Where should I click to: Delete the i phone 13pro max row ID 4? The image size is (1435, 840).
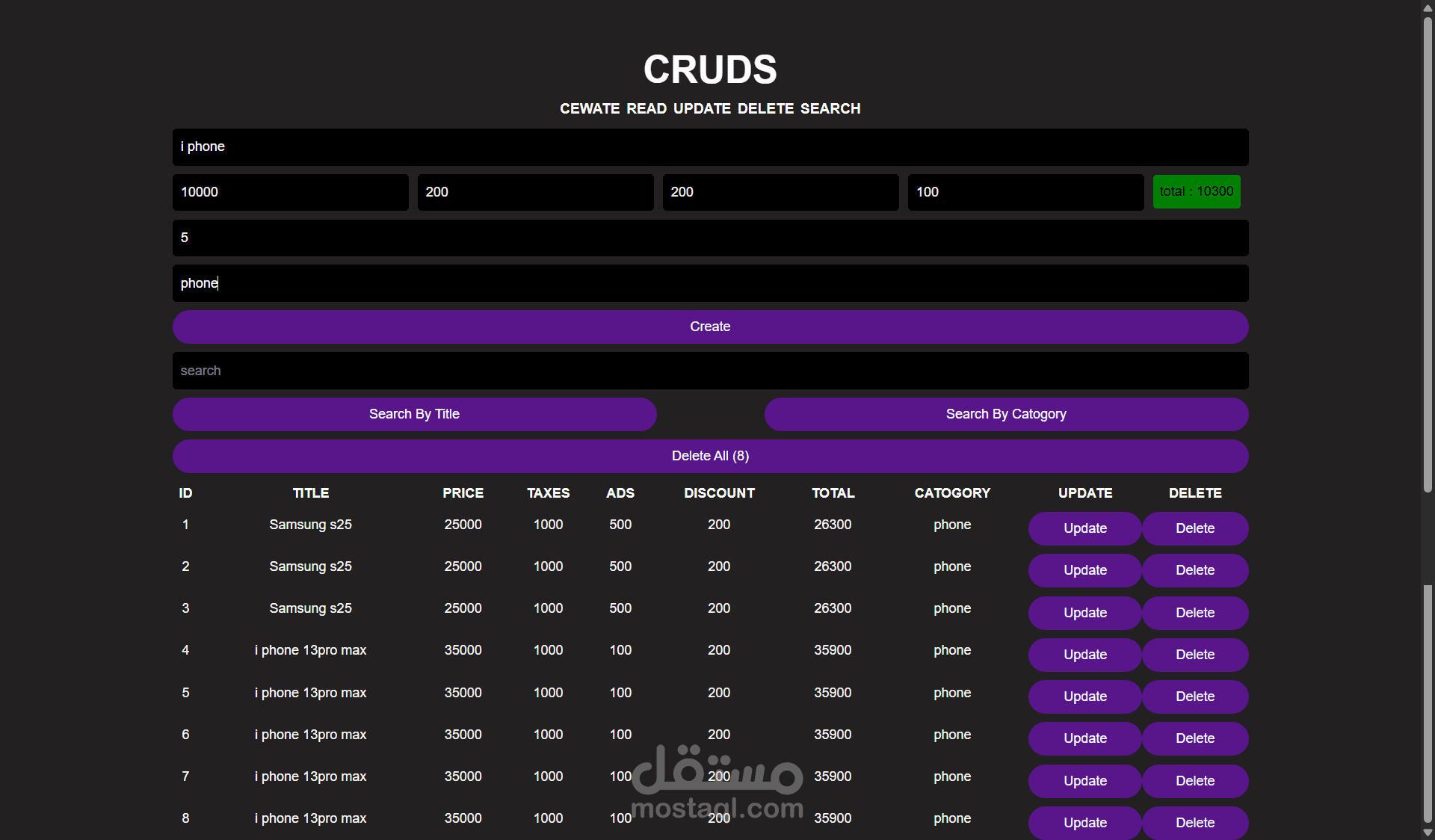coord(1194,655)
